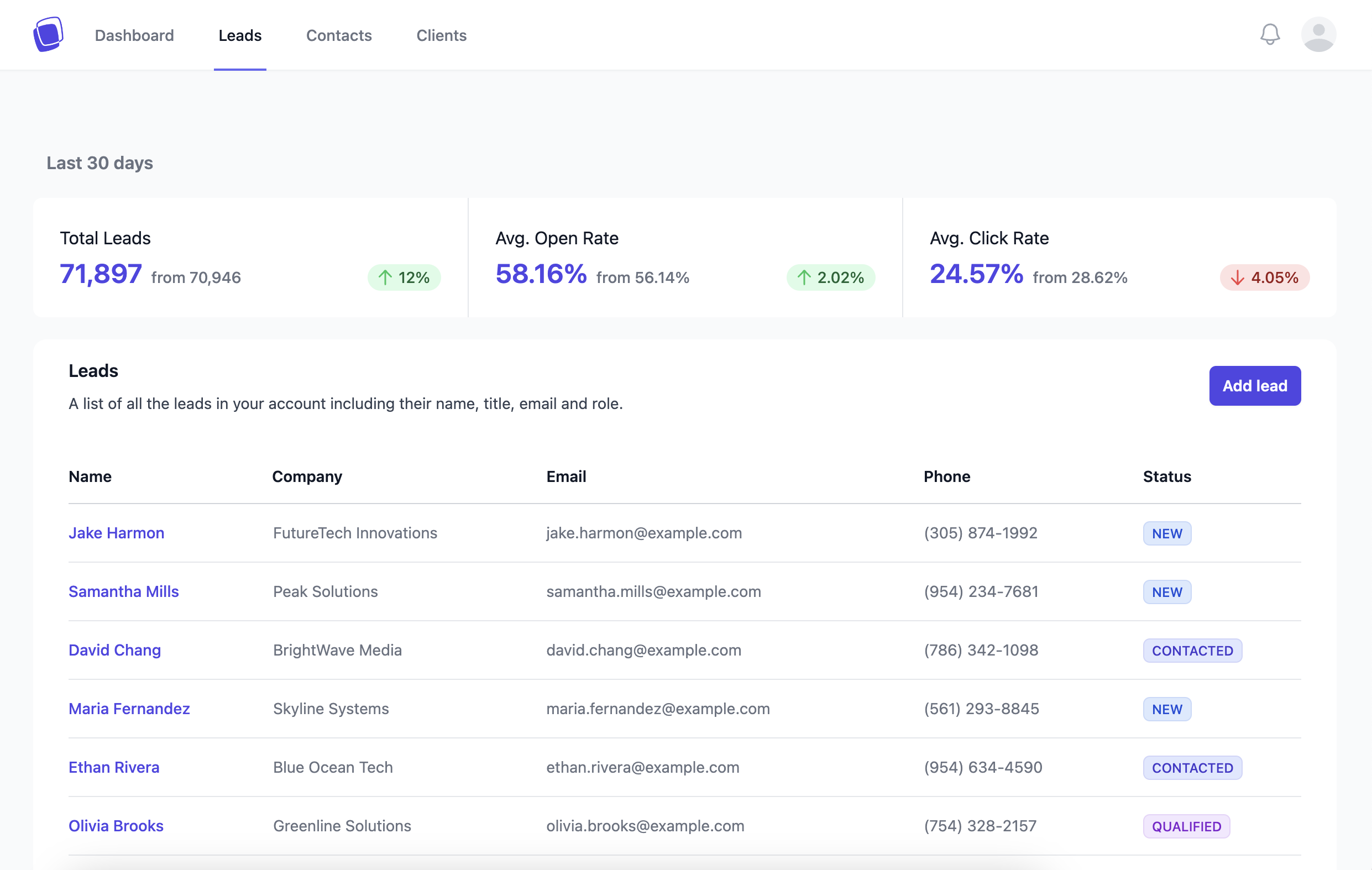View David Chang's lead details
1372x870 pixels.
tap(114, 650)
